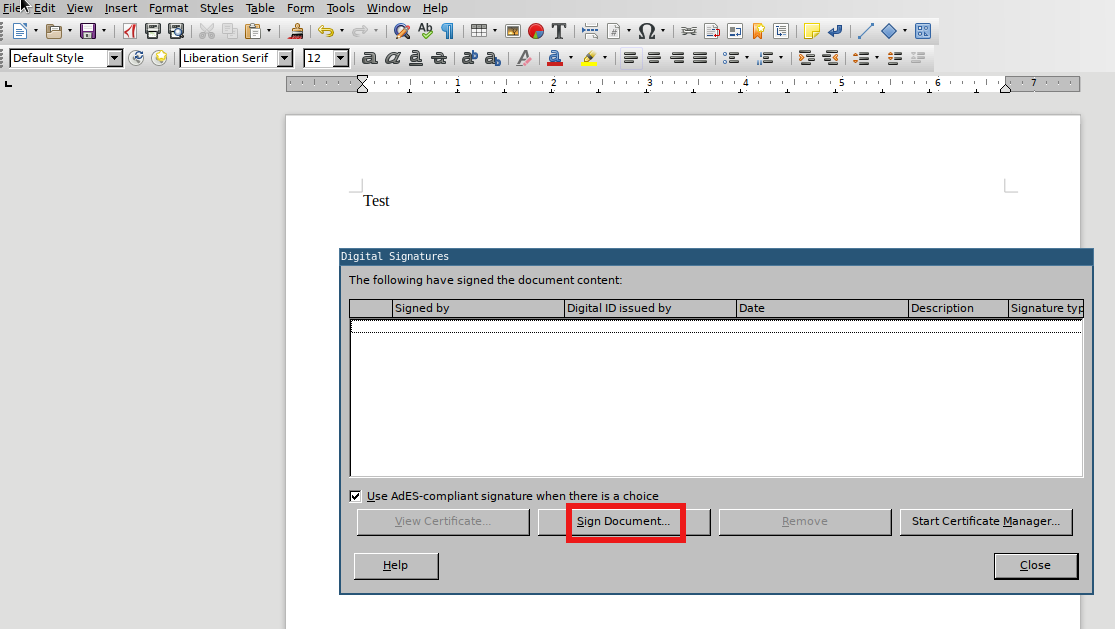
Task: Close the Digital Signatures dialog
Action: click(x=1035, y=566)
